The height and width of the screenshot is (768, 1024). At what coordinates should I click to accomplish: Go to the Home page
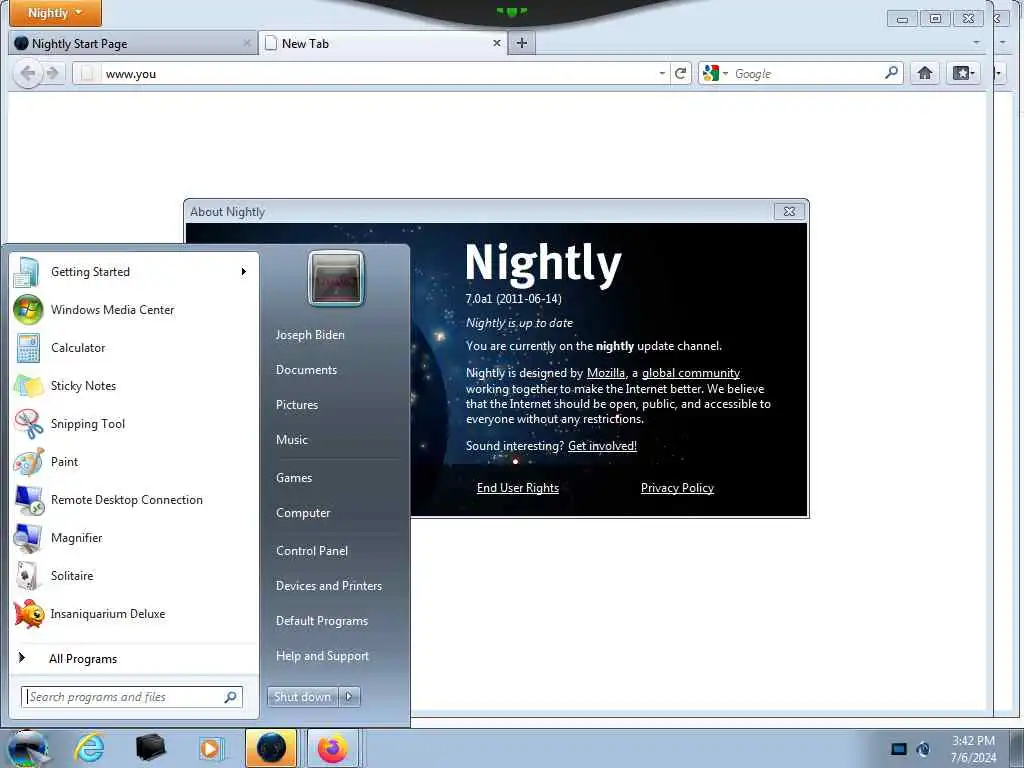[925, 73]
